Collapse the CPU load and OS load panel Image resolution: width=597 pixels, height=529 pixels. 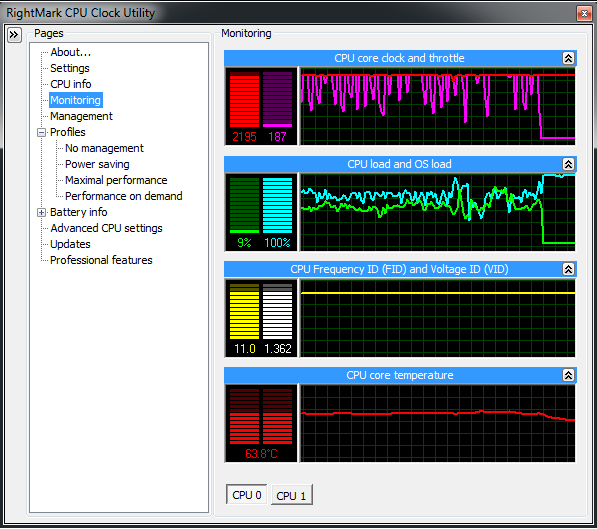pos(568,164)
